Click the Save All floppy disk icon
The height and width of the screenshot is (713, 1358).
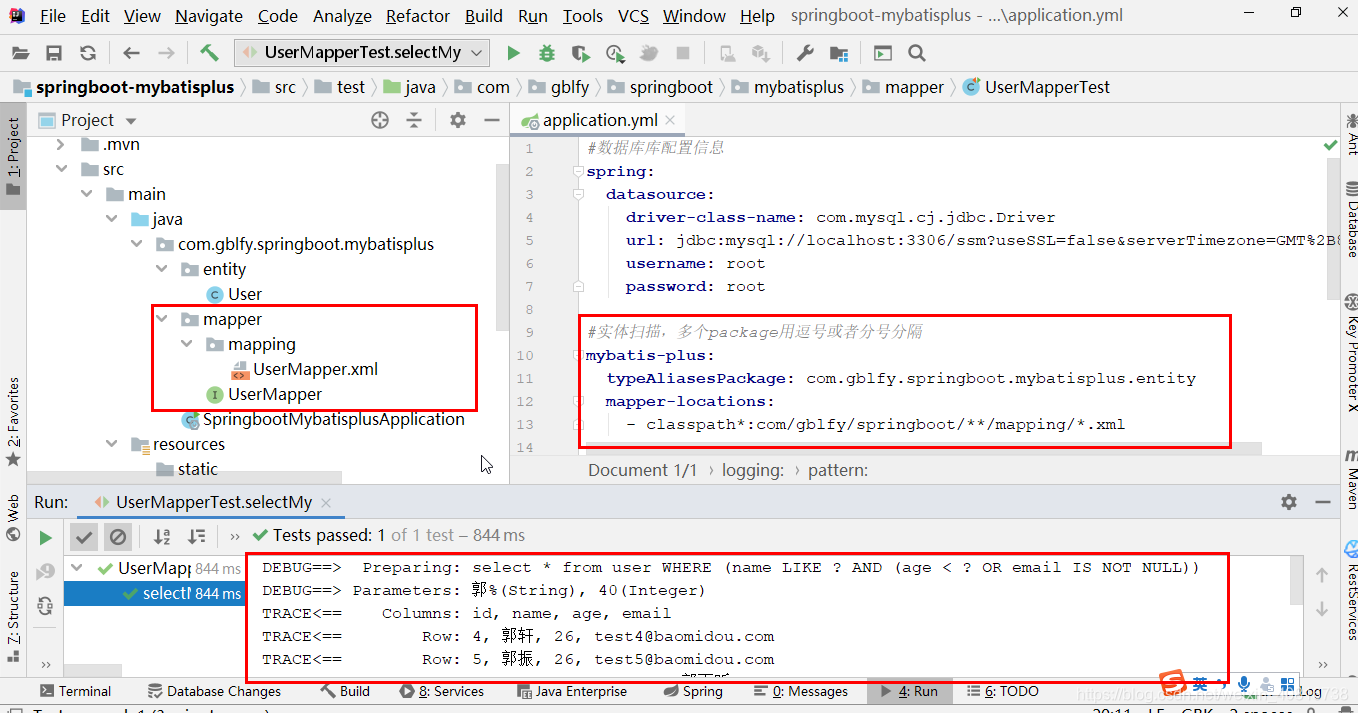[54, 53]
